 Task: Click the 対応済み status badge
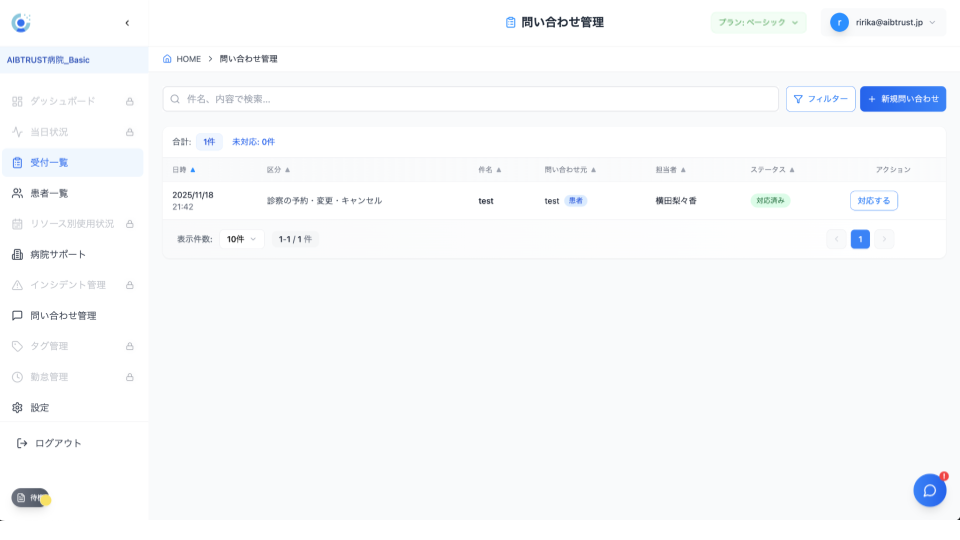tap(770, 200)
